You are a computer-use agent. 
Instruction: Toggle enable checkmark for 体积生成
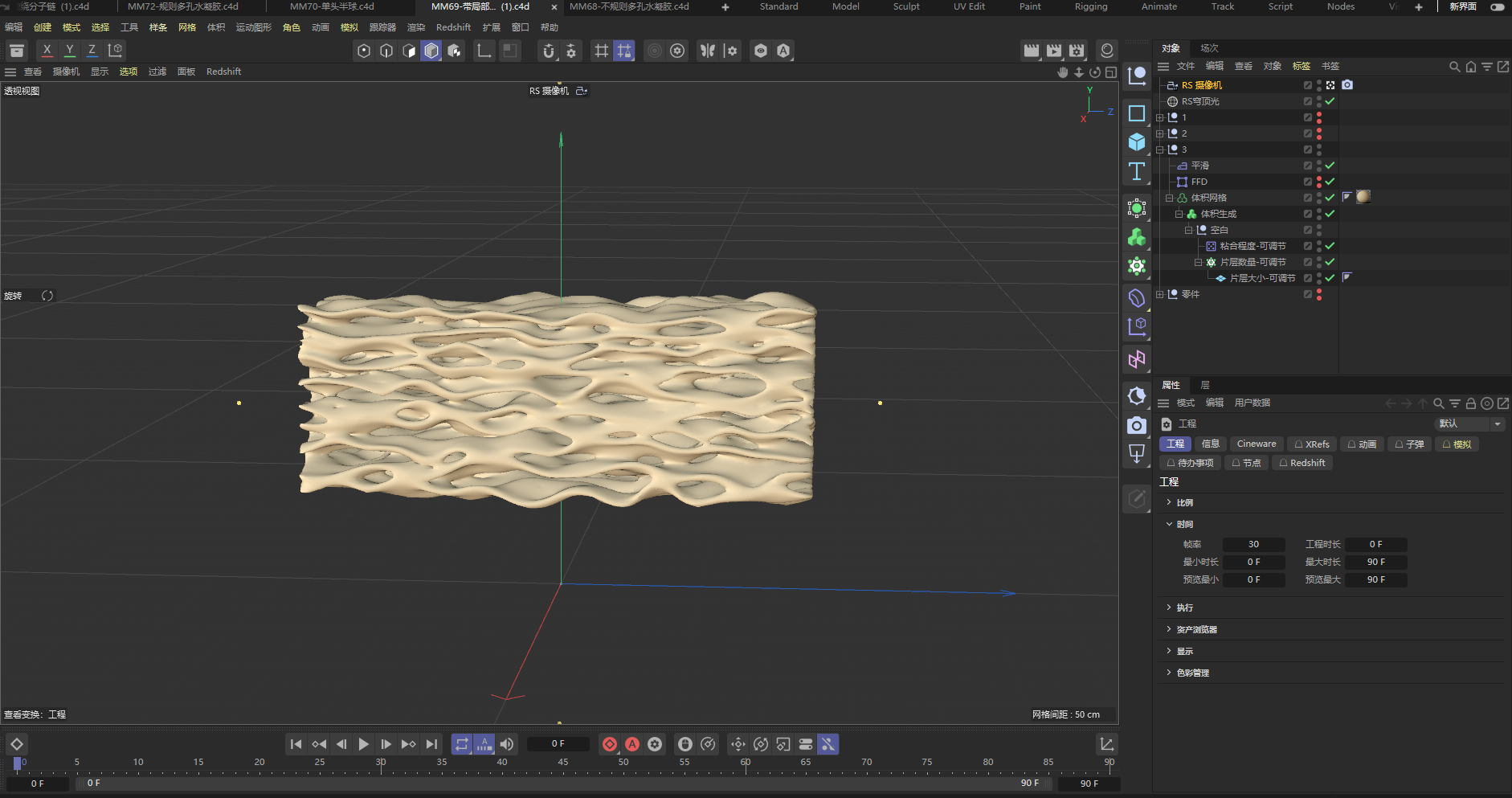pos(1330,214)
